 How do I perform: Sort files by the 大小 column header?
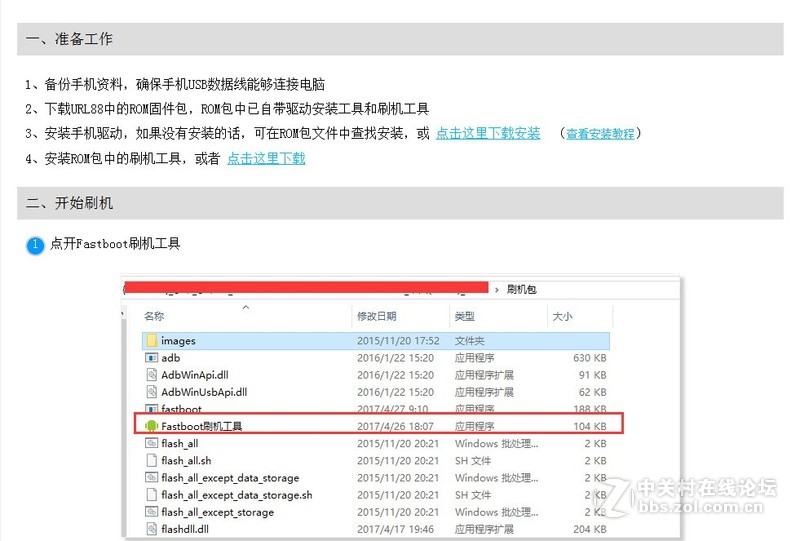point(562,316)
